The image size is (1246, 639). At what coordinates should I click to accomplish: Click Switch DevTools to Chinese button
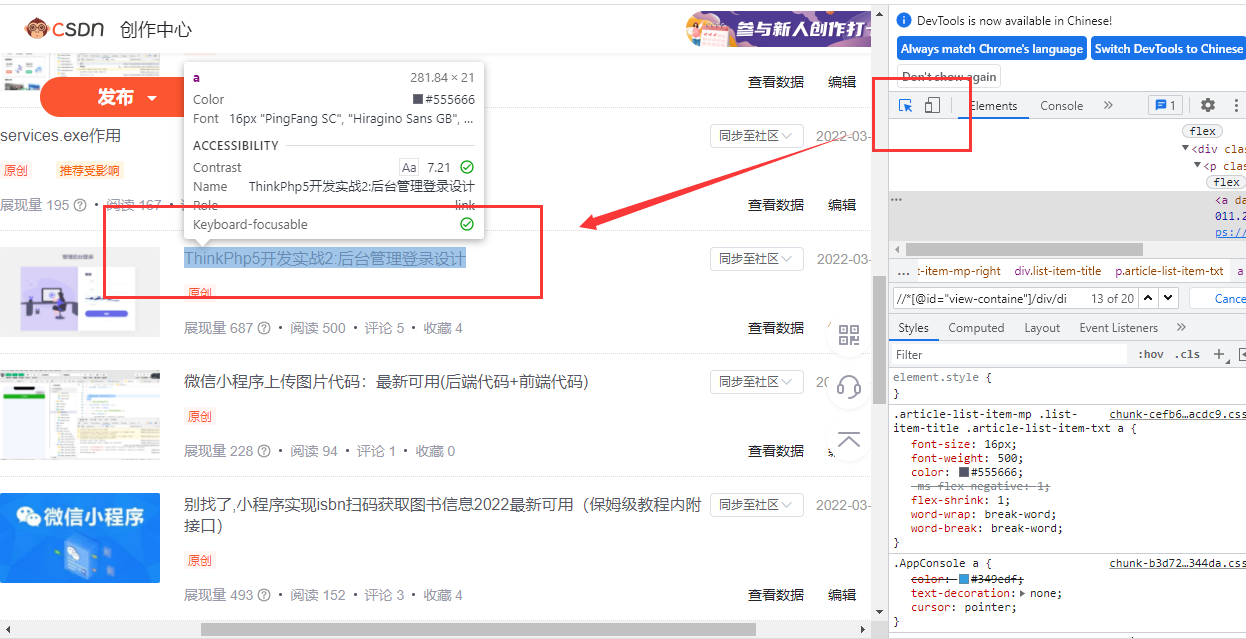pos(1168,49)
